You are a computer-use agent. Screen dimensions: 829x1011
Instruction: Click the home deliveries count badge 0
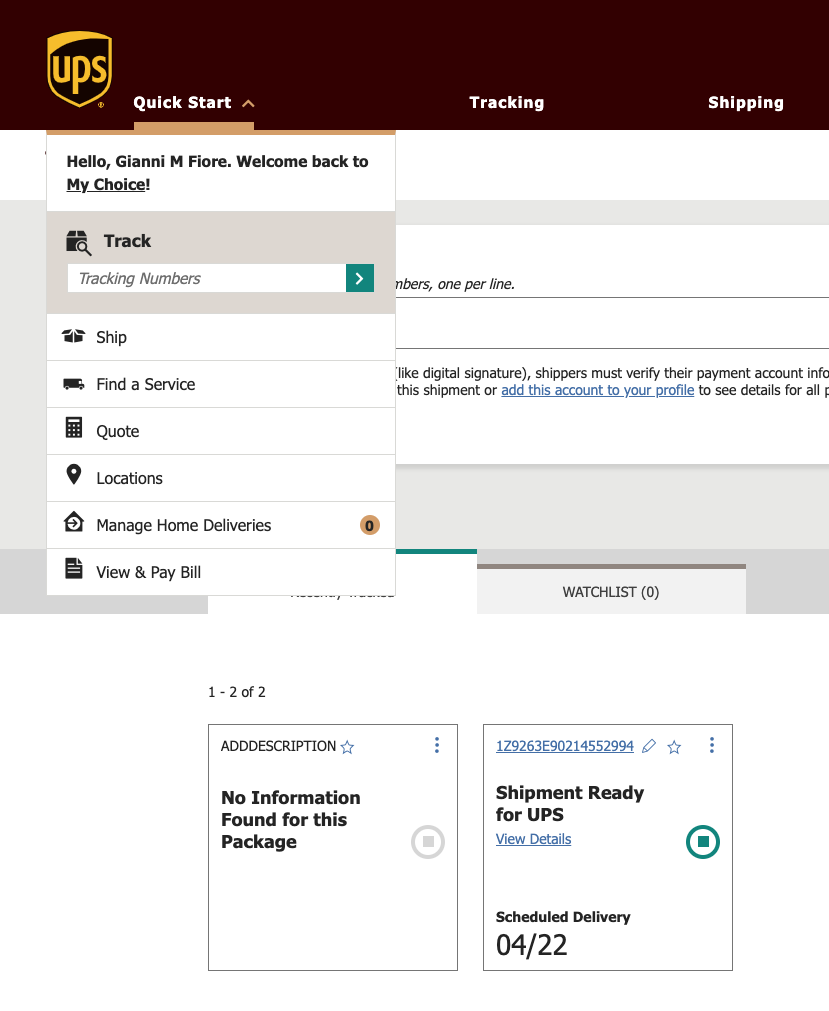369,525
